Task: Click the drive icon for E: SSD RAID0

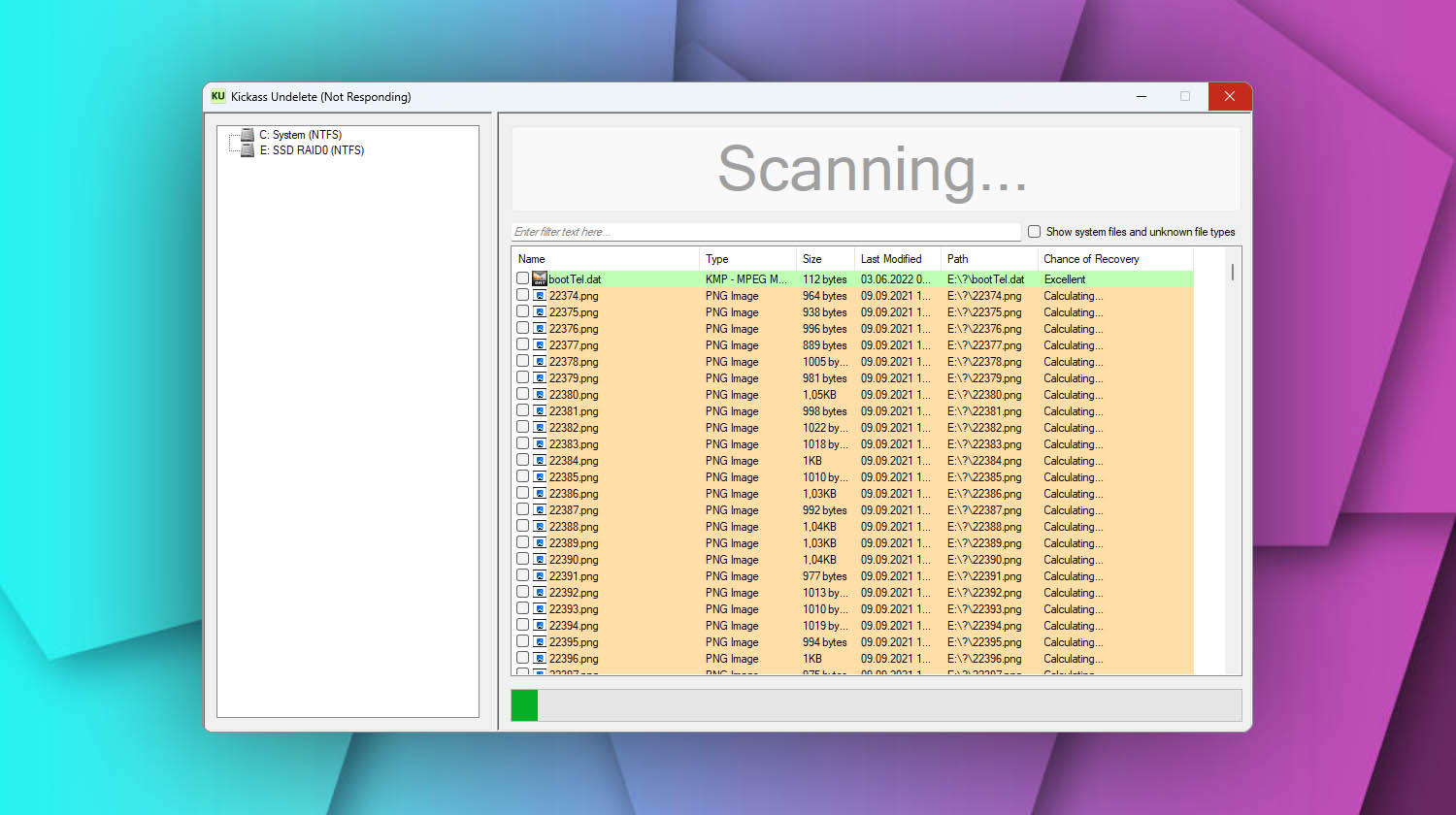Action: [248, 150]
